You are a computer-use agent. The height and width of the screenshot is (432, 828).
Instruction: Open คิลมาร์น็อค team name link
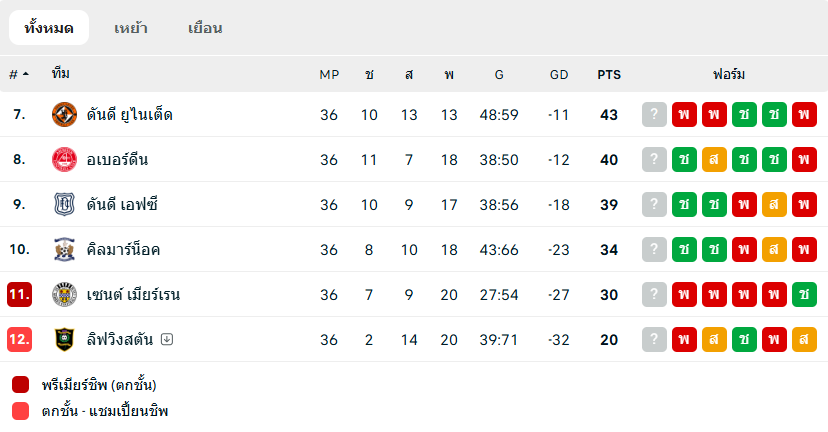124,249
